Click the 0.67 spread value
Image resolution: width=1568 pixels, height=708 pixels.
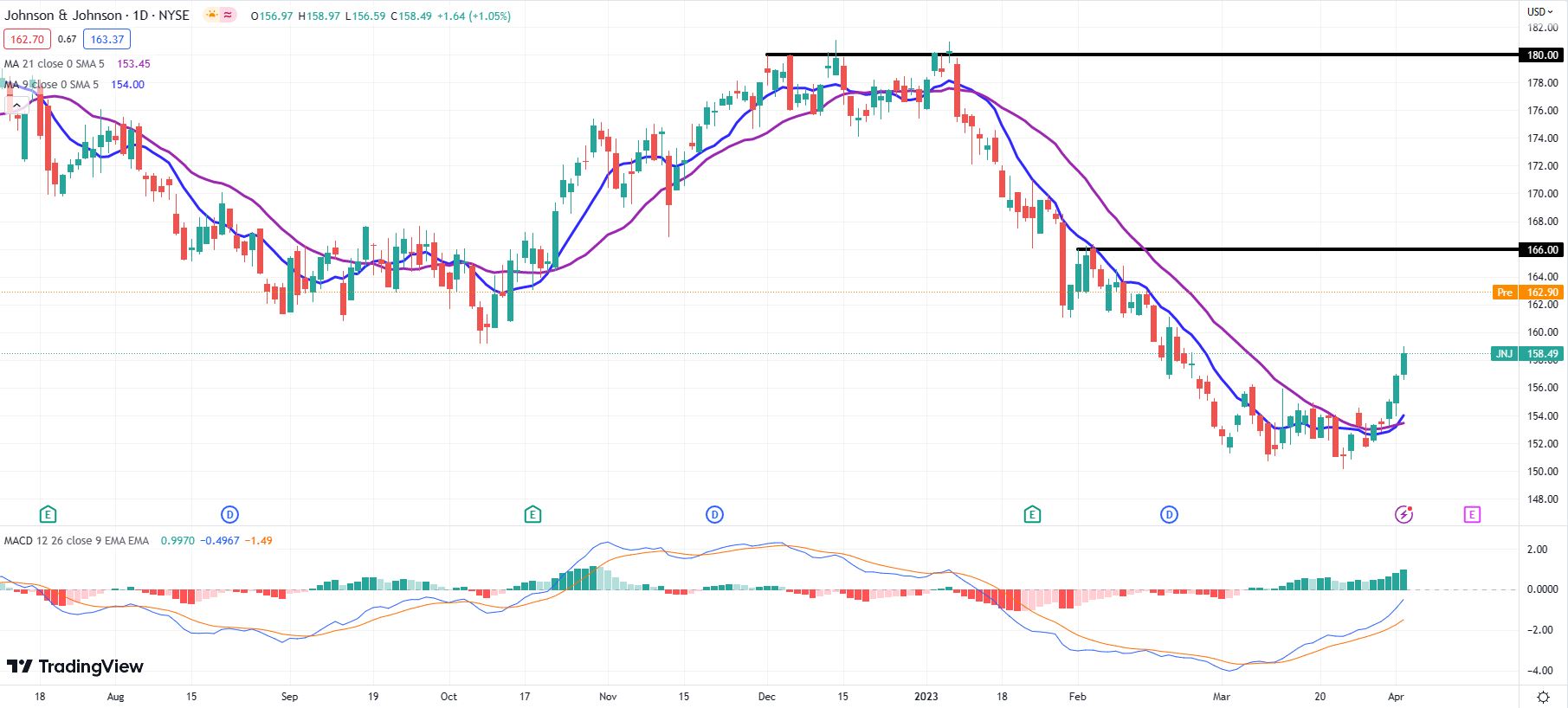[68, 39]
